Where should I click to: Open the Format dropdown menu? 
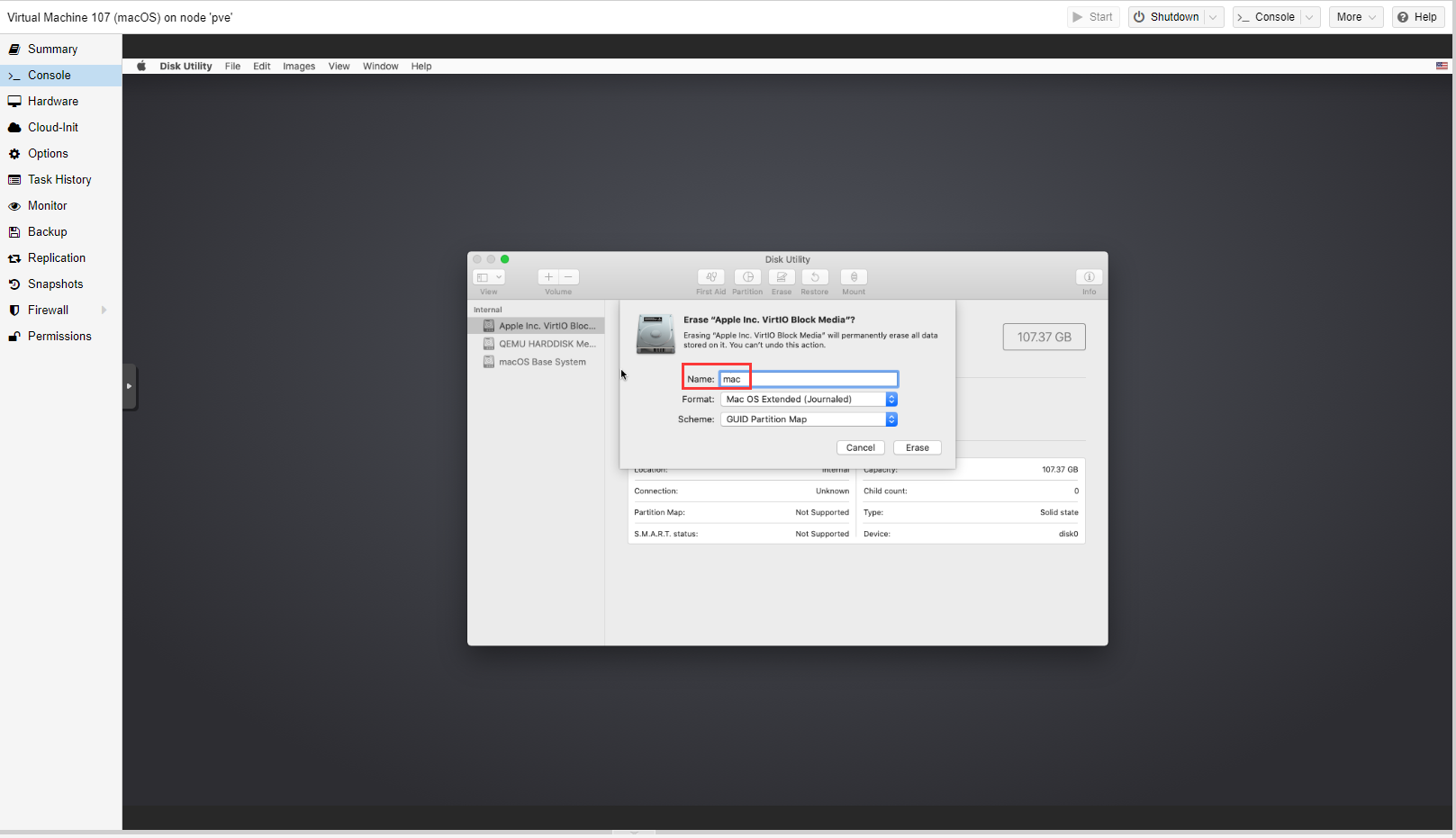coord(809,400)
